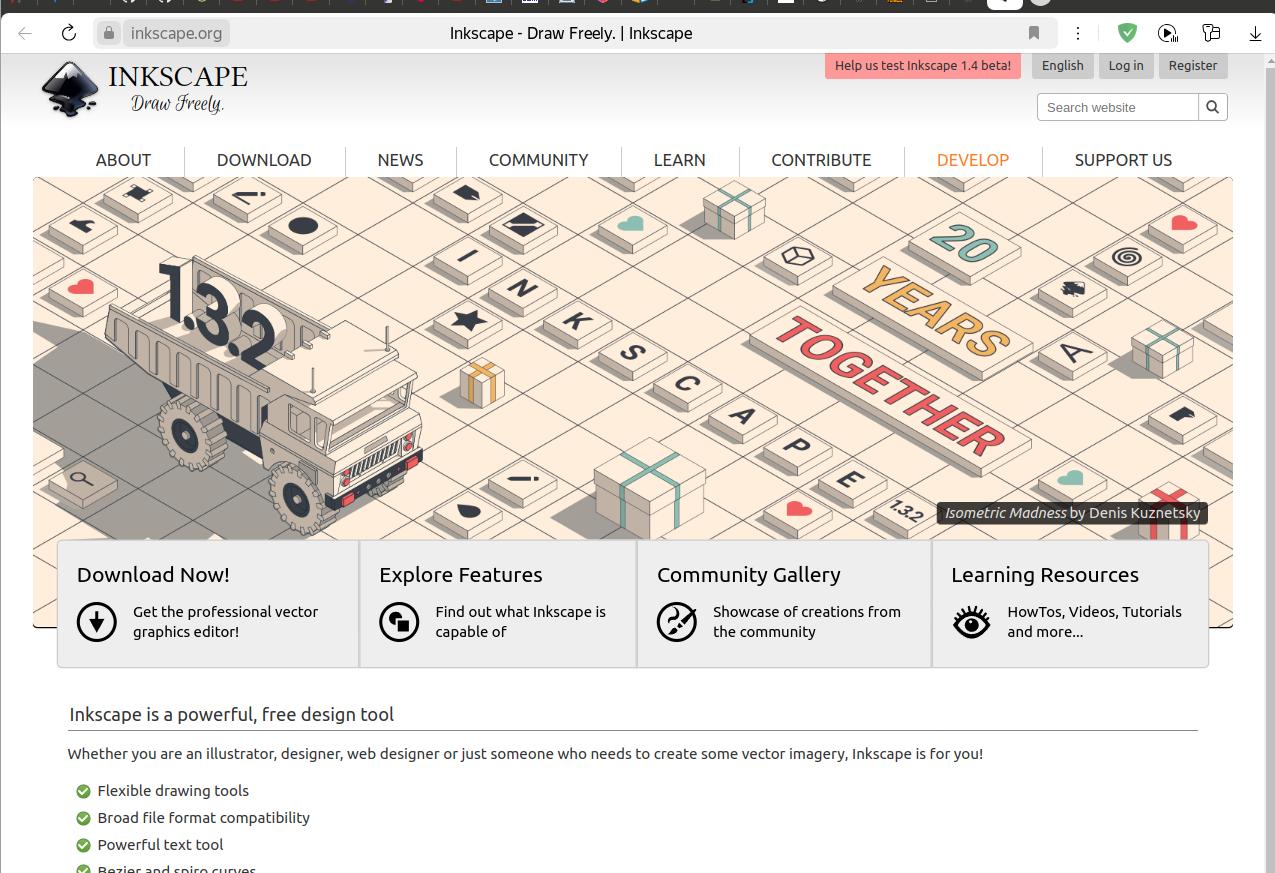This screenshot has height=873, width=1275.
Task: Open the CONTRIBUTE menu
Action: [821, 160]
